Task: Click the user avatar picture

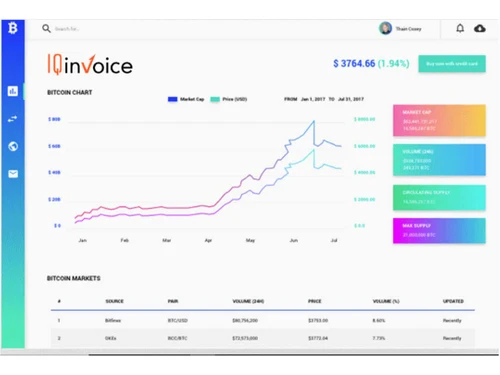Action: point(385,28)
